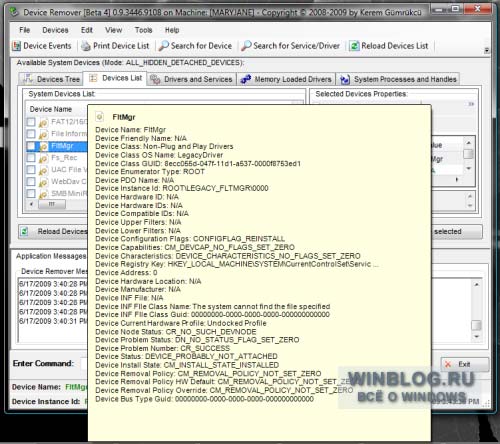Click the Reload Devices button below the list
Screen dimensions: 500x444
point(53,231)
